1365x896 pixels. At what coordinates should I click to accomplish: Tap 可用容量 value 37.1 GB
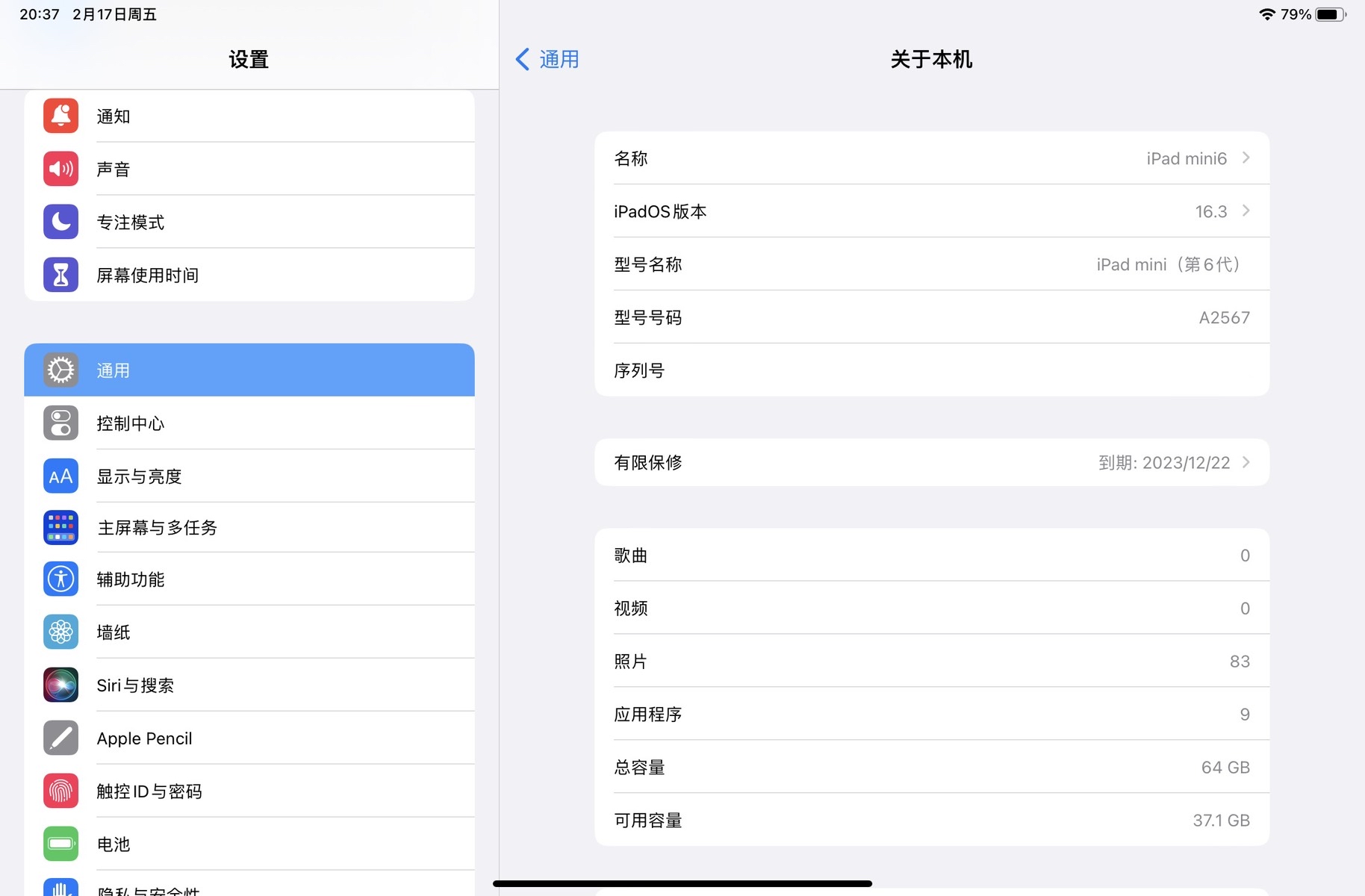click(1221, 821)
